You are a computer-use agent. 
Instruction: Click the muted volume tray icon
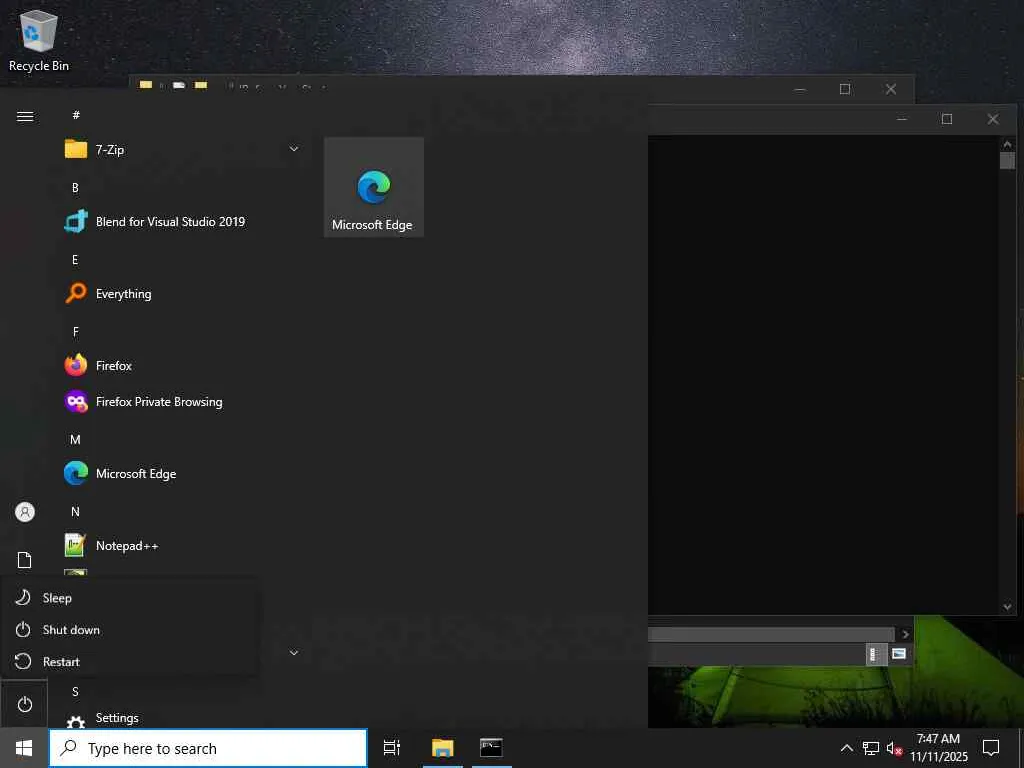tap(894, 748)
